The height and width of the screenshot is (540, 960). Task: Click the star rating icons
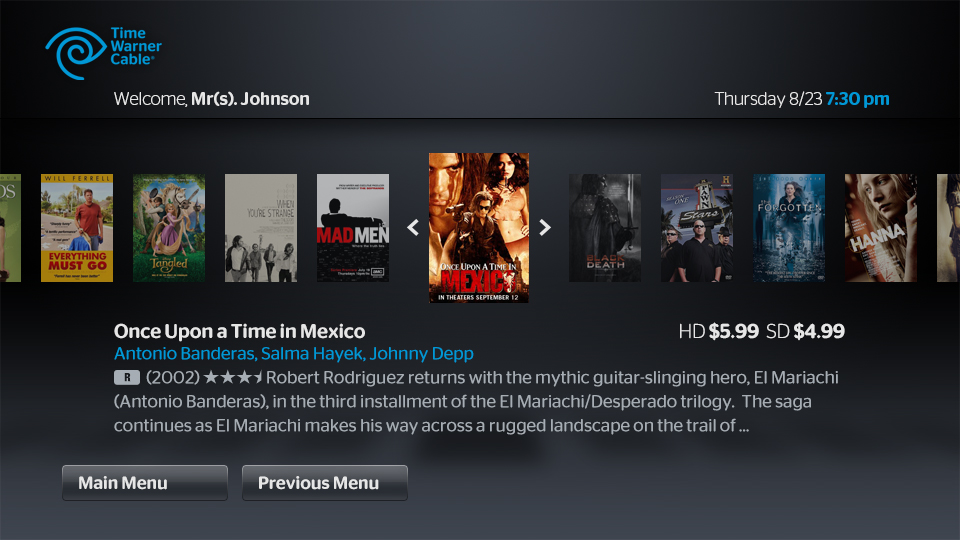(x=233, y=377)
